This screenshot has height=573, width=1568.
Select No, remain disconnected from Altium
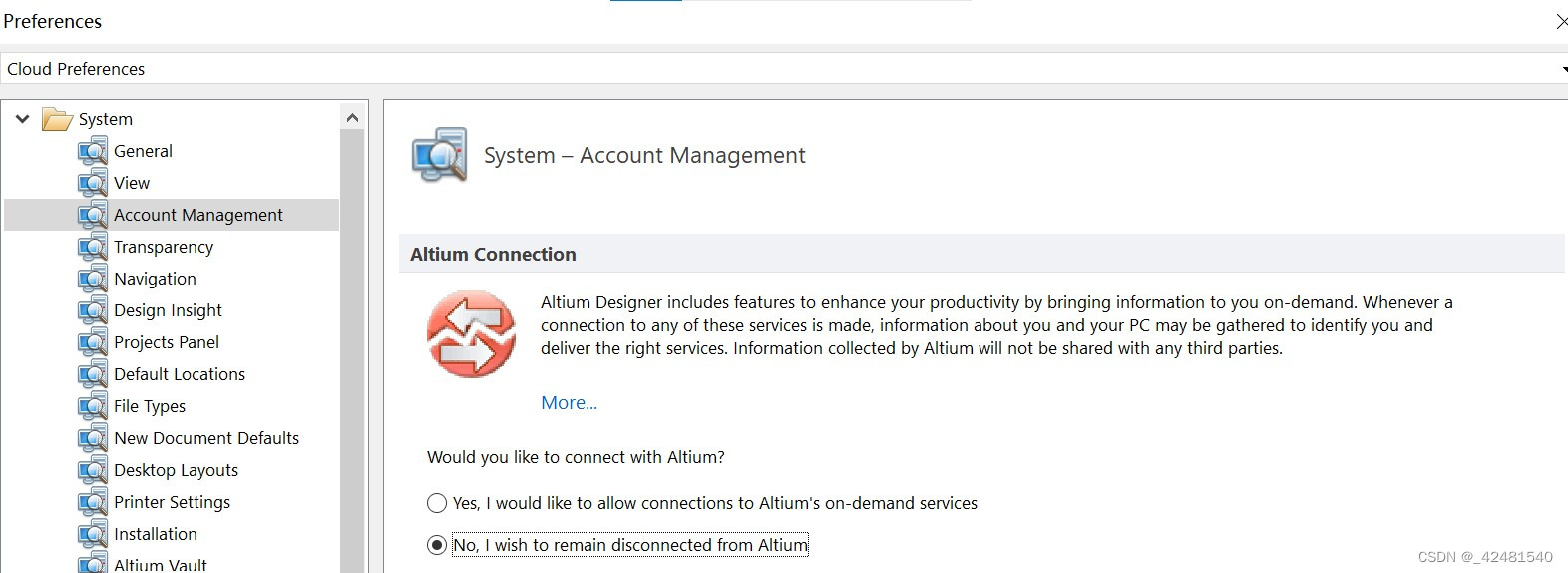coord(437,545)
